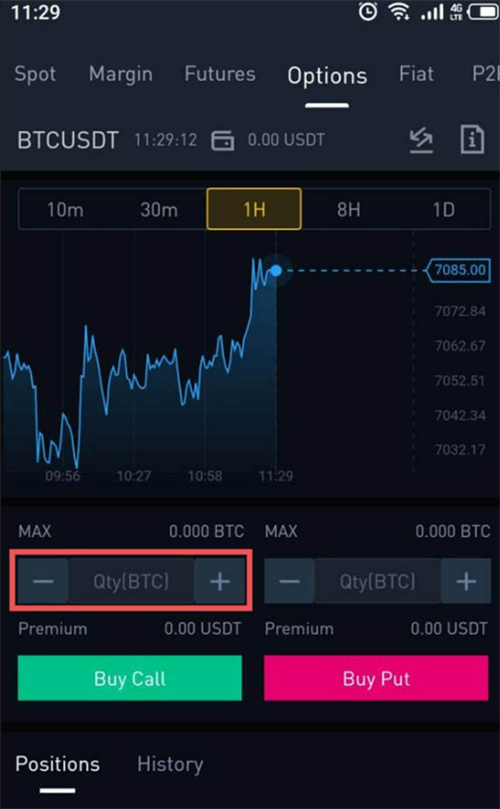The width and height of the screenshot is (500, 809).
Task: Open the options info document icon
Action: (x=472, y=140)
